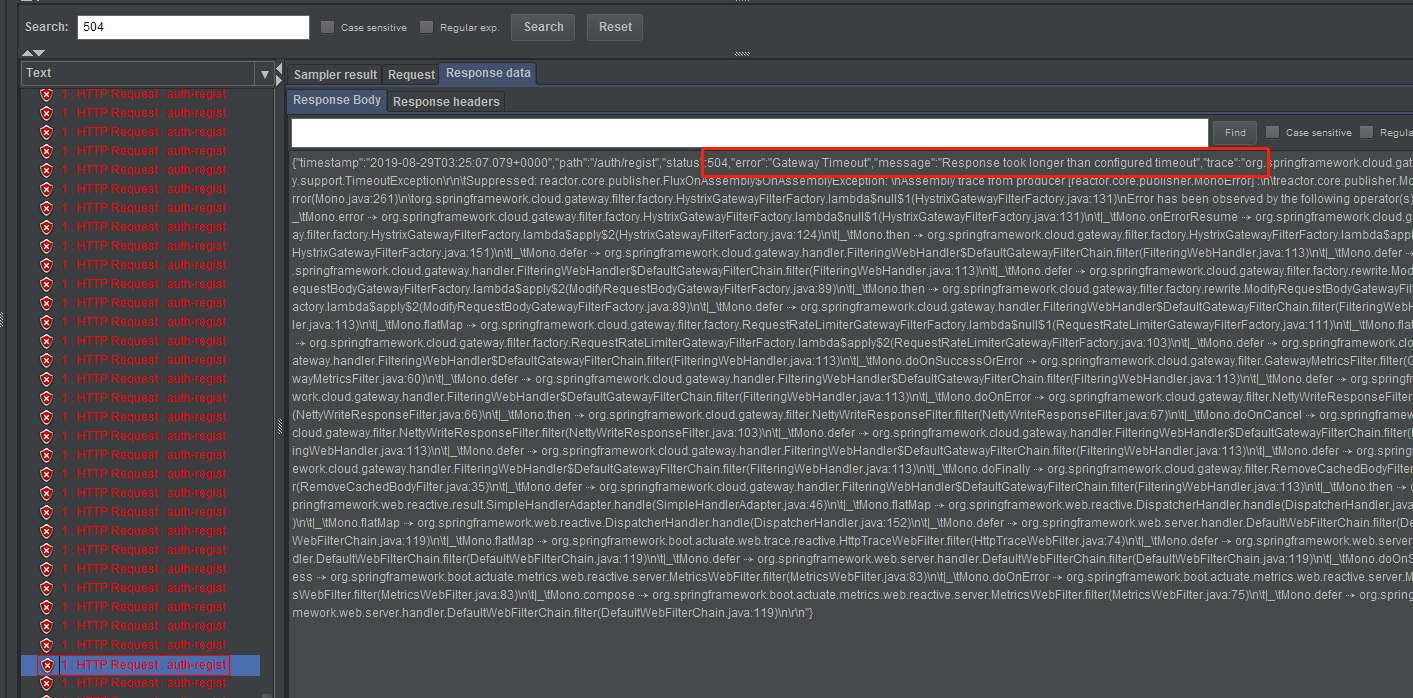Click the Find button in the response panel

coord(1234,132)
